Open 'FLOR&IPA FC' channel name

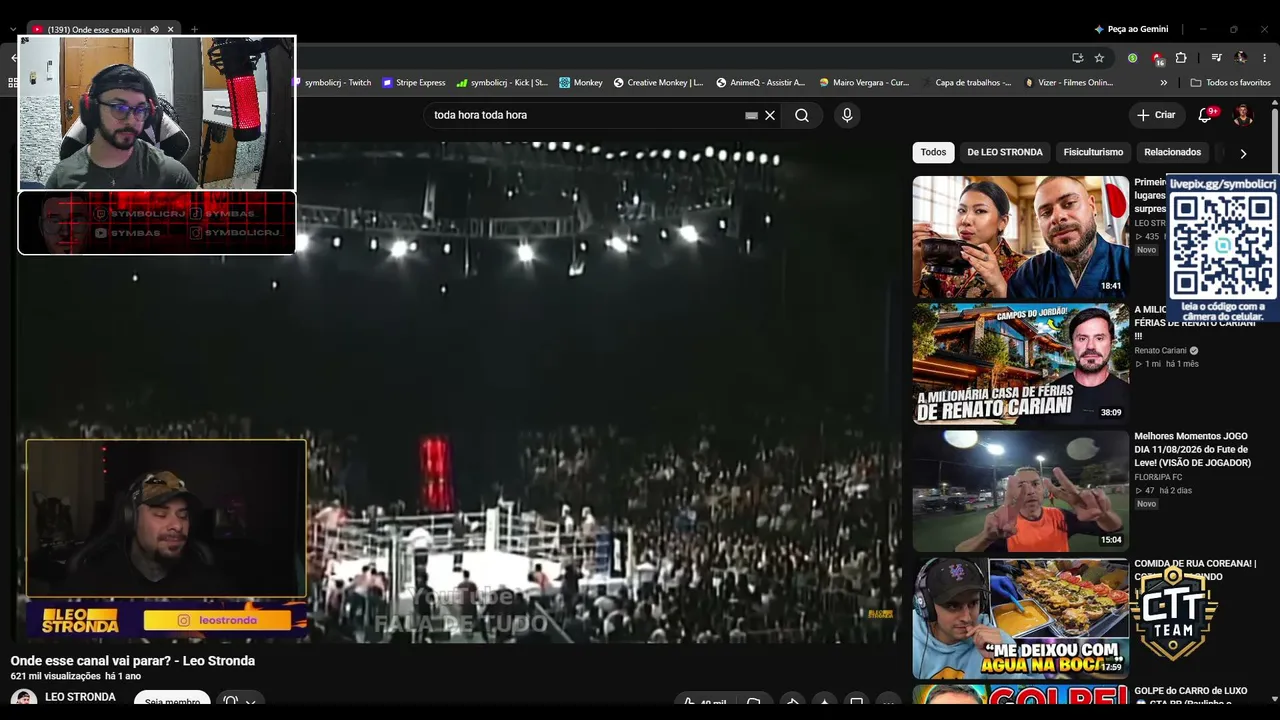pos(1158,478)
